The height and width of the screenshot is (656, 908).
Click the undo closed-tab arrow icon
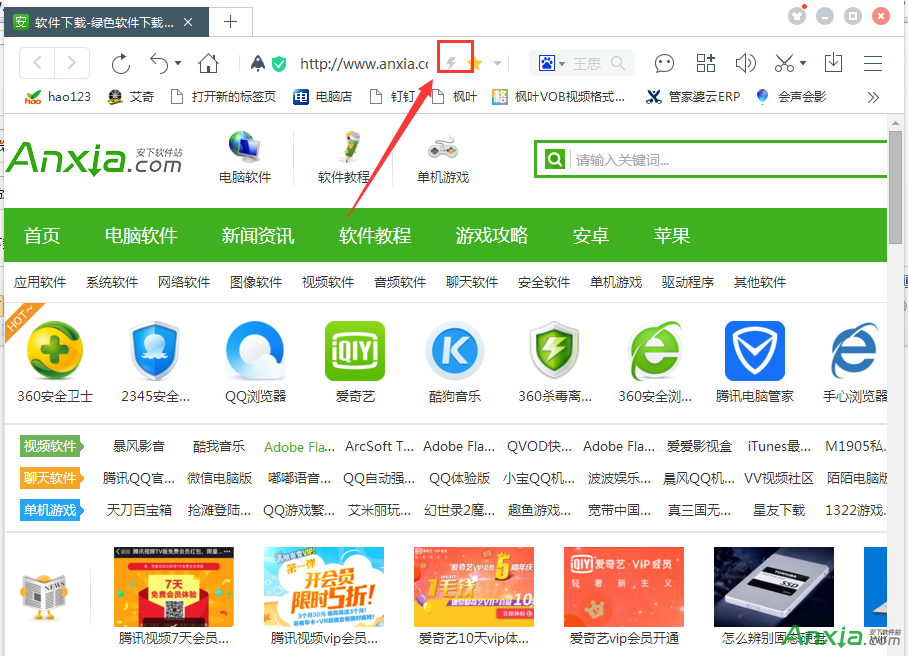(x=159, y=63)
